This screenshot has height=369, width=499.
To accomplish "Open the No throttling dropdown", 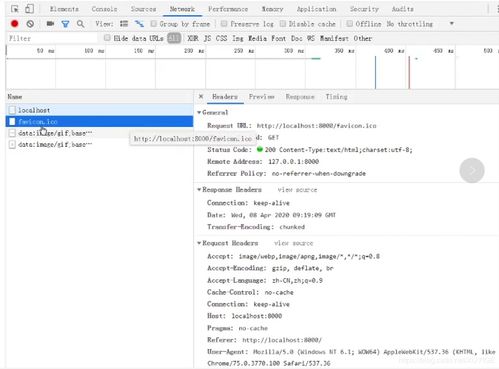I will (x=420, y=24).
